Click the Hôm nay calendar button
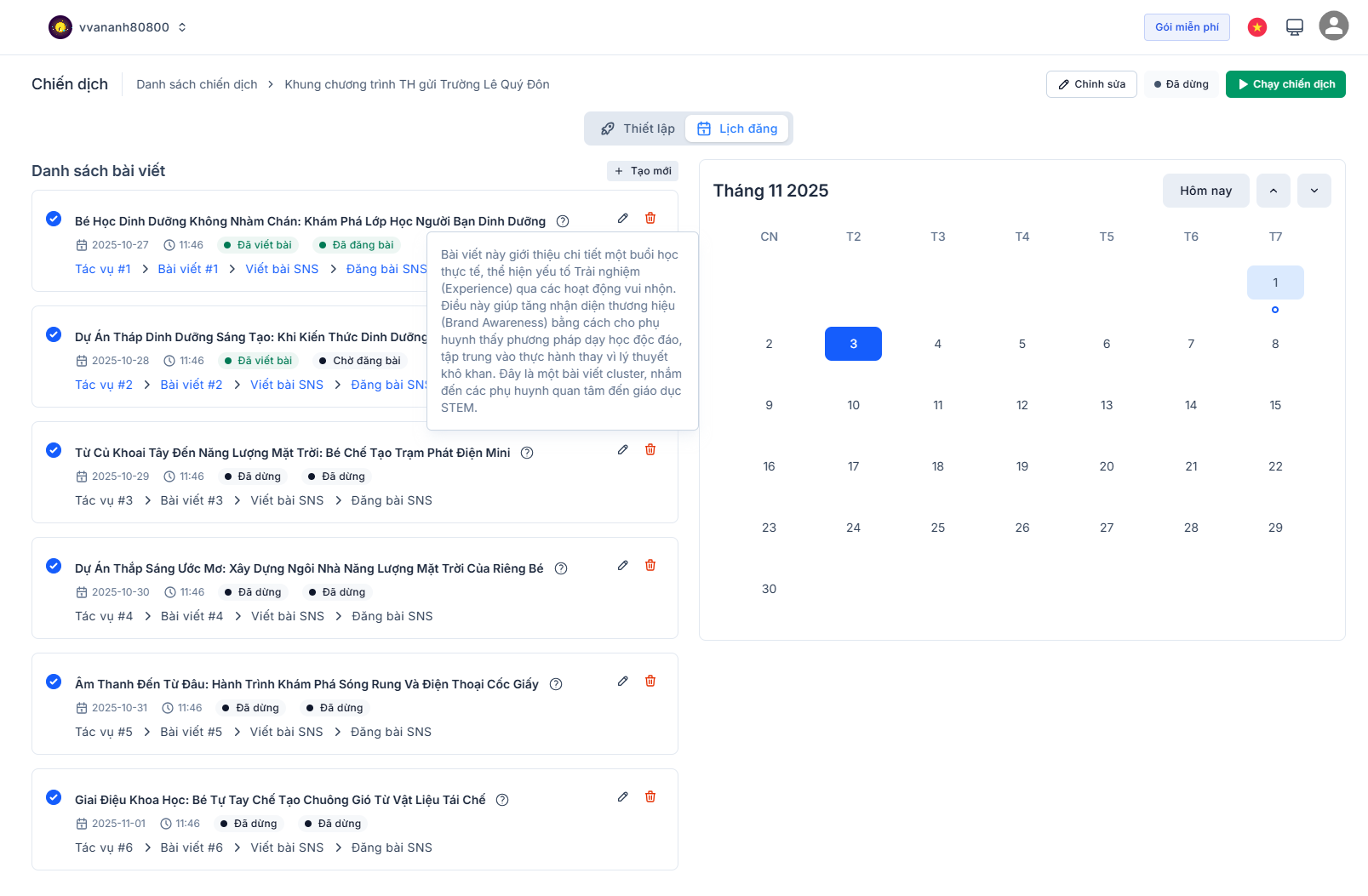The height and width of the screenshot is (896, 1368). pyautogui.click(x=1205, y=191)
